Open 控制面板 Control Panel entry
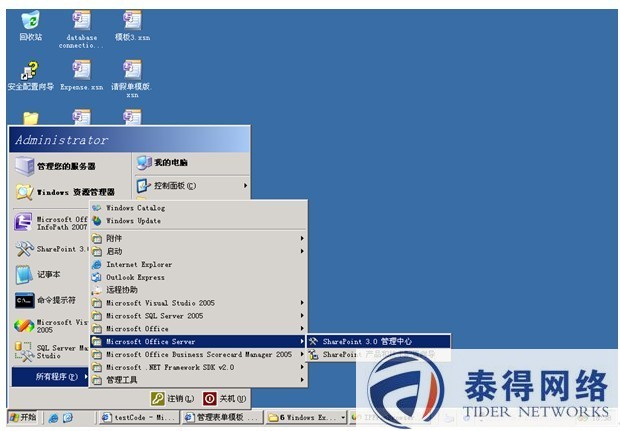 (192, 185)
